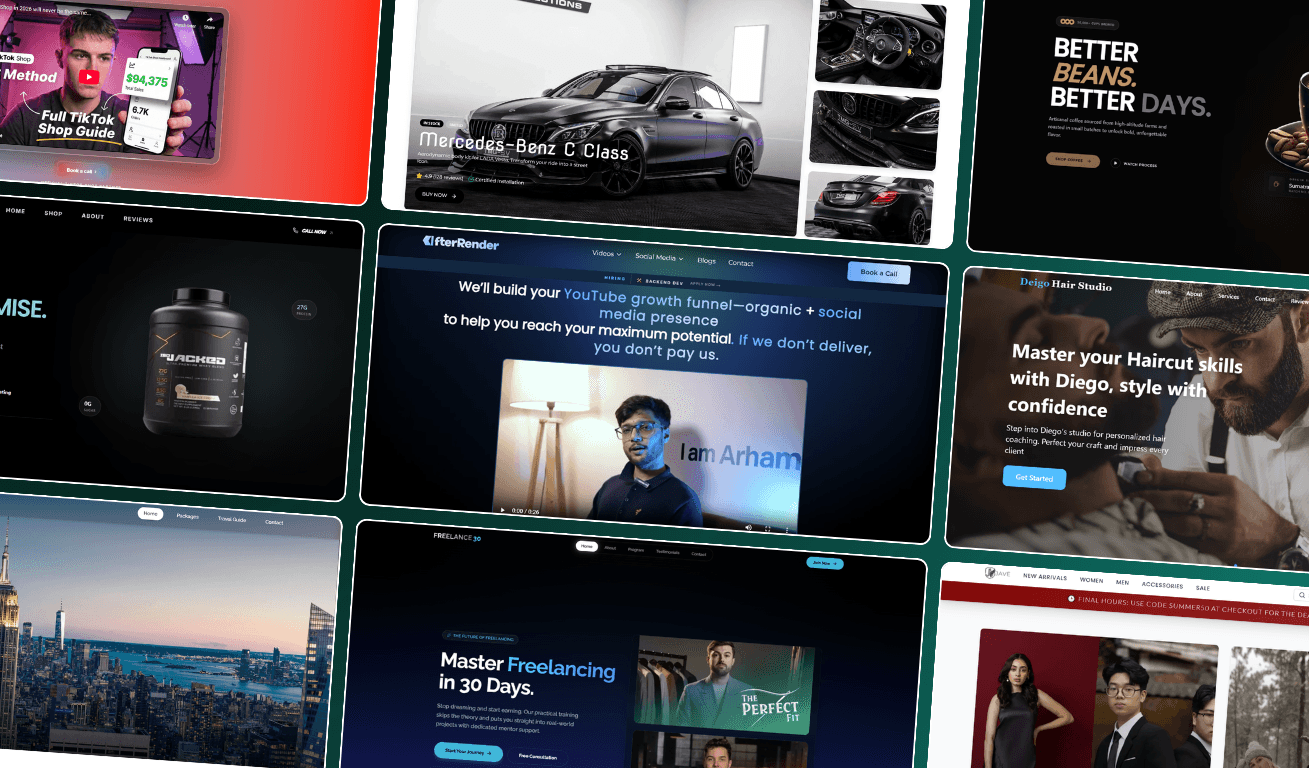The image size is (1309, 768).
Task: Click the blue Book a Call button
Action: [878, 273]
